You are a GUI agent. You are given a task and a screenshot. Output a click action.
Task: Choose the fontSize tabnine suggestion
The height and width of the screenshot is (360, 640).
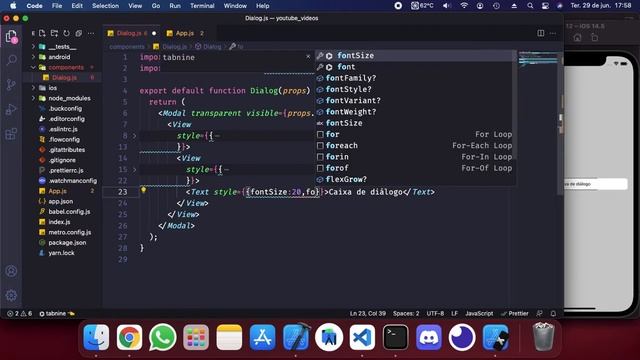[416, 56]
